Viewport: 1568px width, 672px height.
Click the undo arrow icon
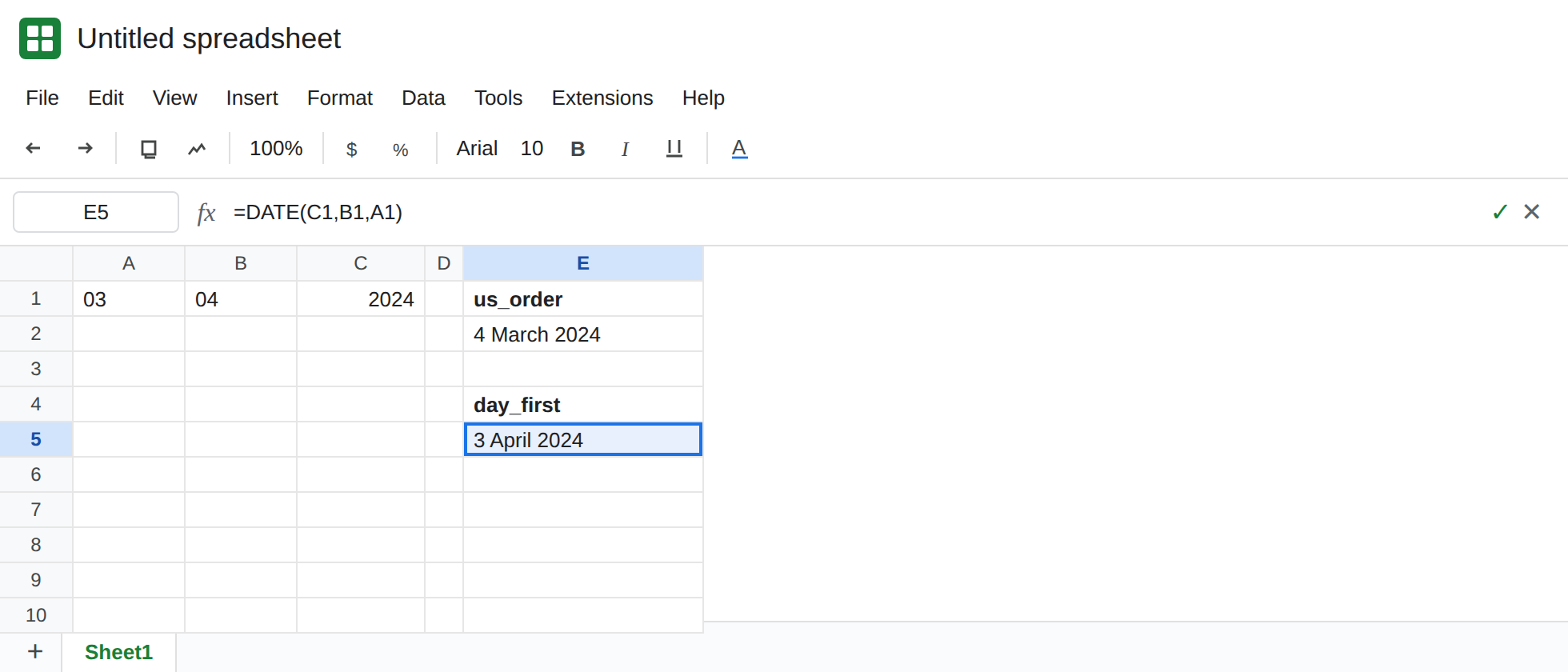click(x=33, y=148)
